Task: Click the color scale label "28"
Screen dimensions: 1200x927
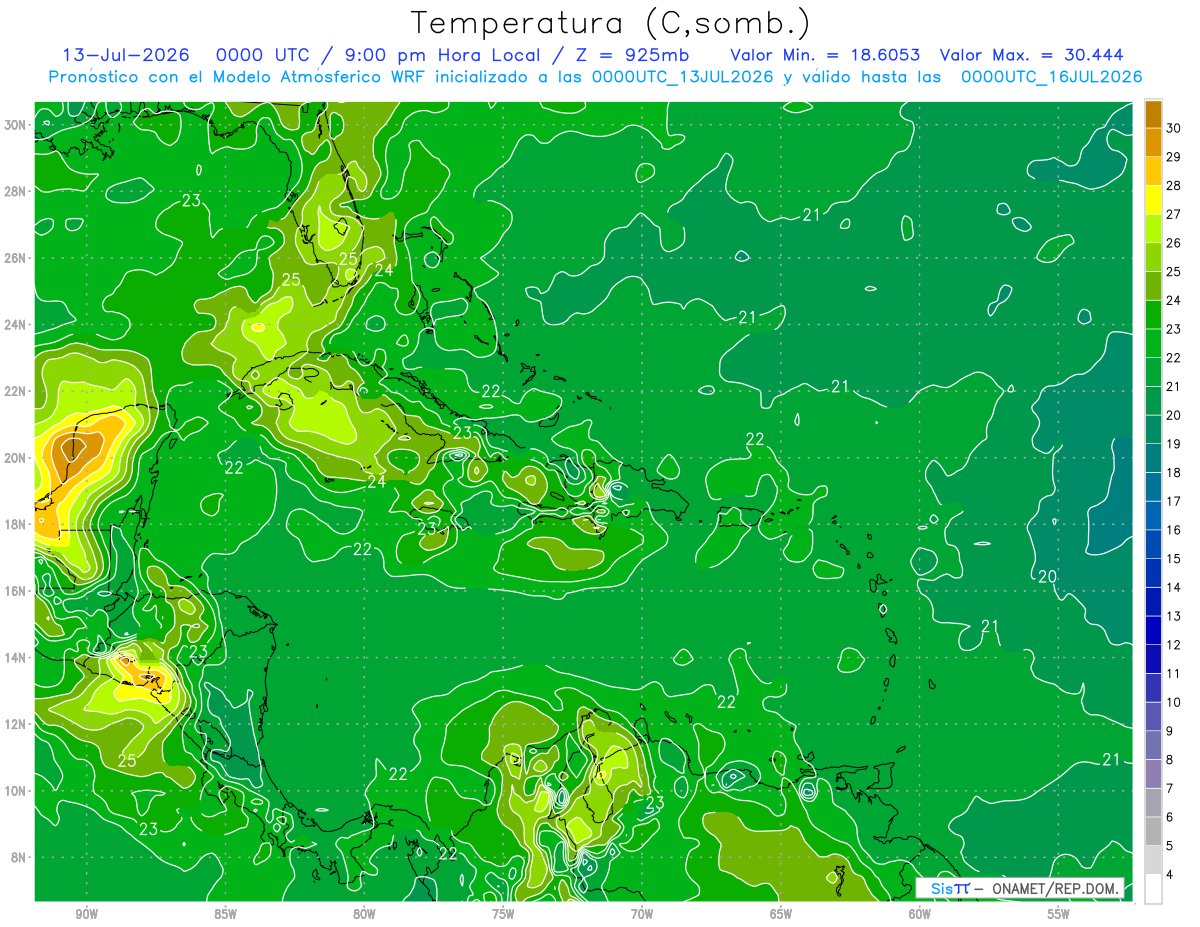Action: tap(1173, 186)
